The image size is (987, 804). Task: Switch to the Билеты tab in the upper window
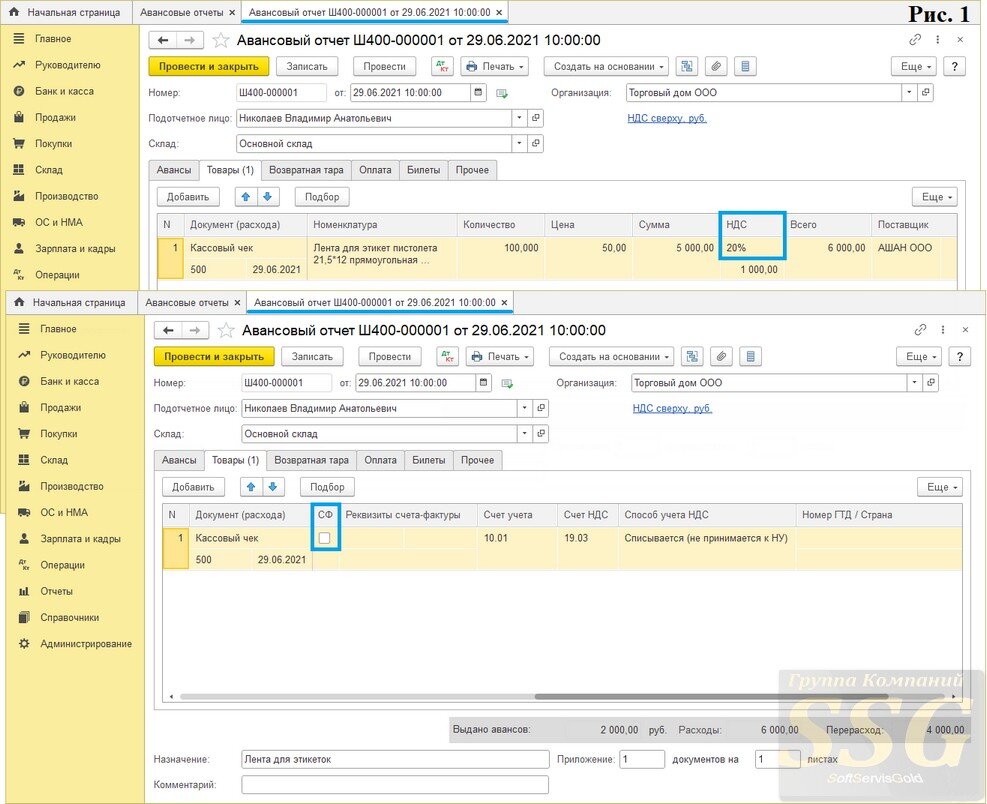pyautogui.click(x=424, y=170)
